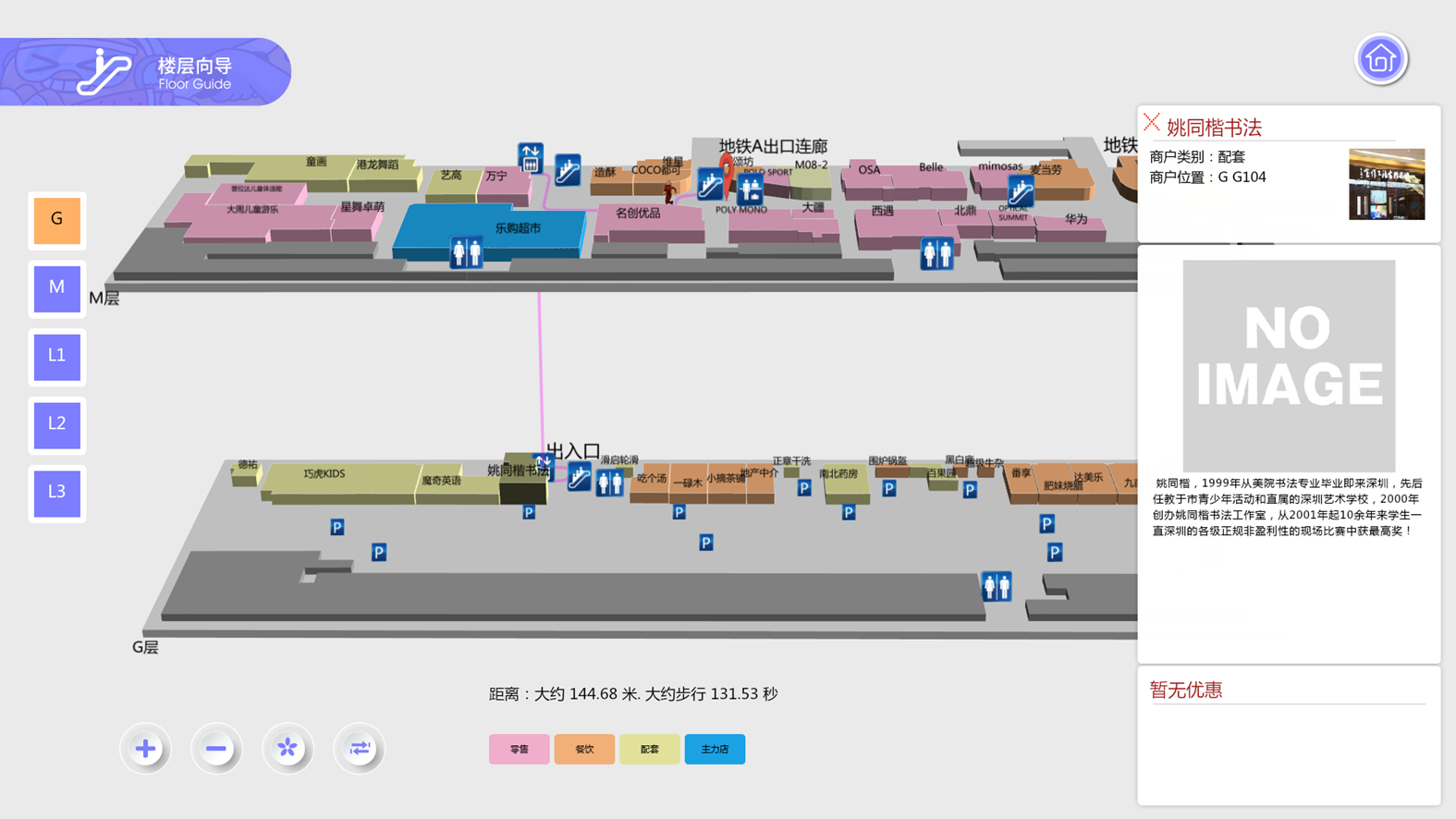Select the restroom icon in G floor parking area

click(997, 586)
